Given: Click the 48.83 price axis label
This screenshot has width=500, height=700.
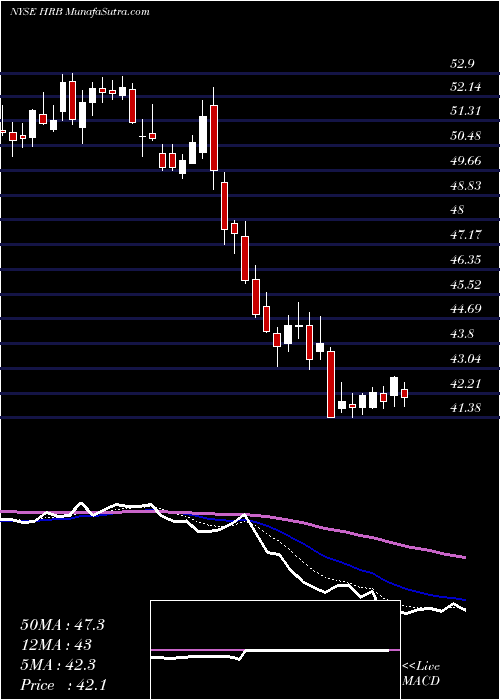Looking at the screenshot, I should coord(467,186).
